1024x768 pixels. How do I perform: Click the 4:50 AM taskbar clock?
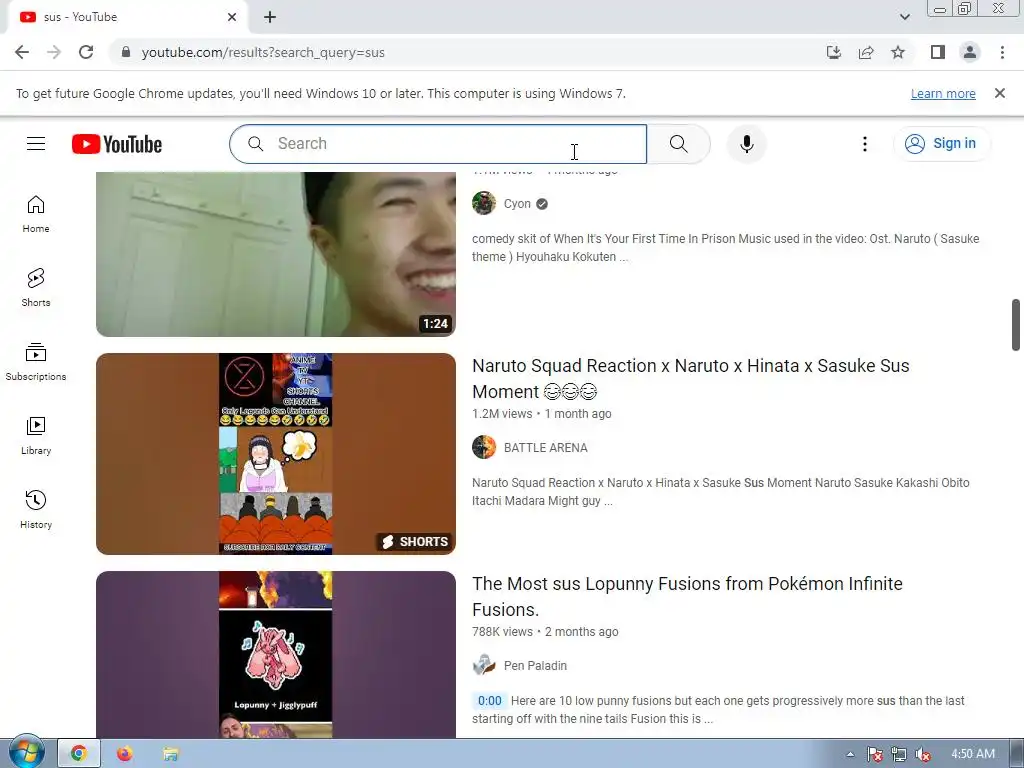pyautogui.click(x=972, y=754)
